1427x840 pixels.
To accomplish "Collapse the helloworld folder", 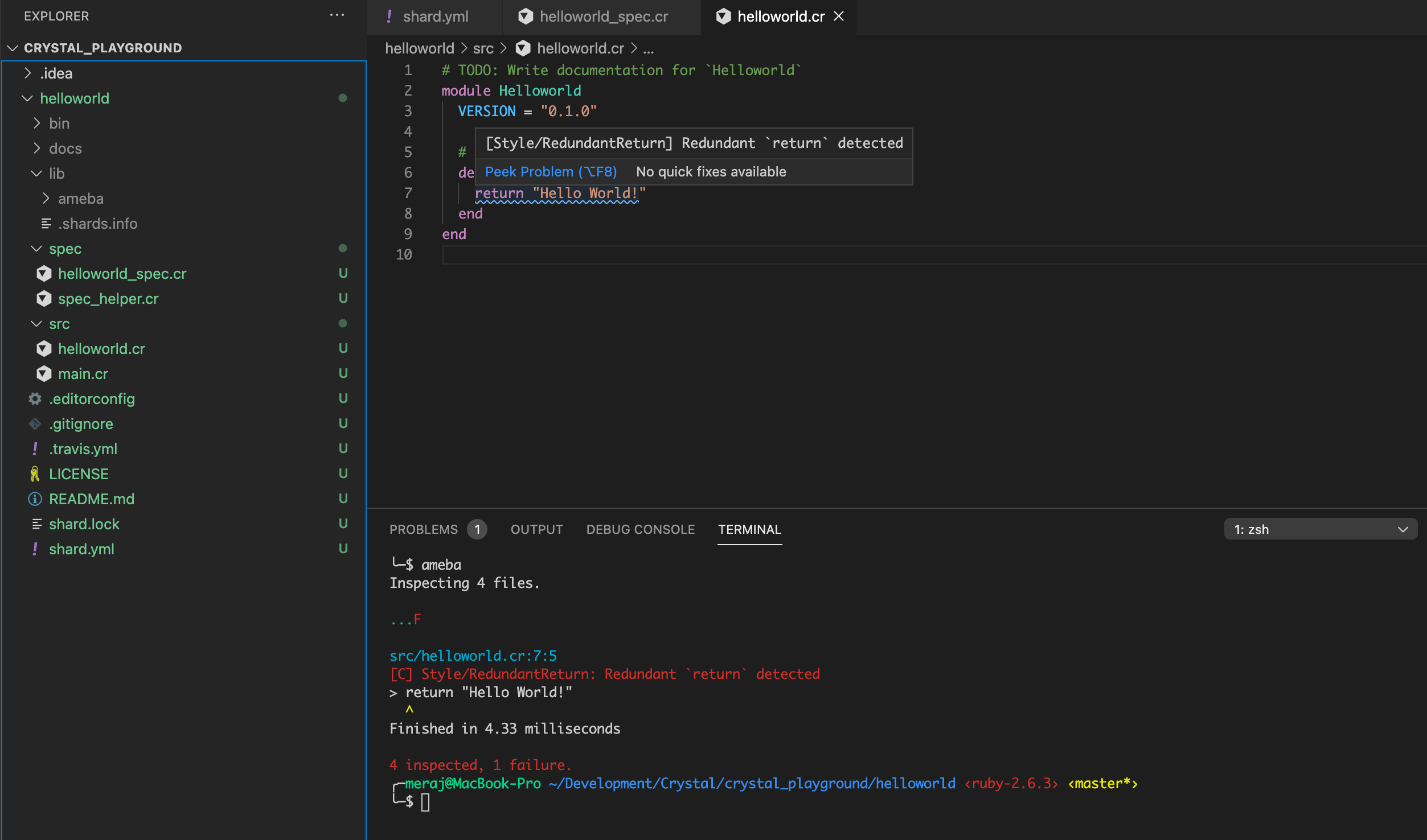I will [x=26, y=98].
